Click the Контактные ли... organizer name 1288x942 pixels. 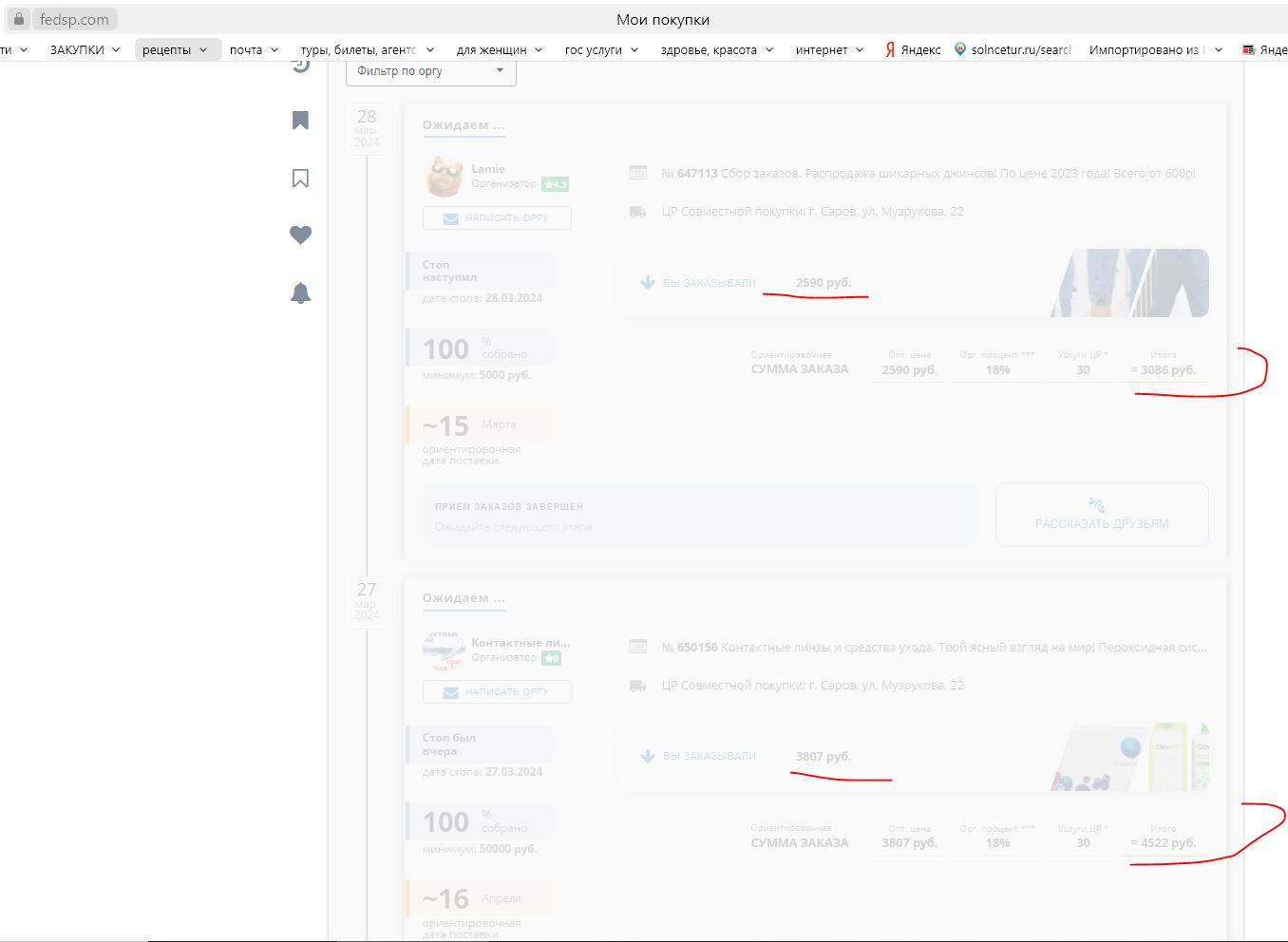coord(521,643)
